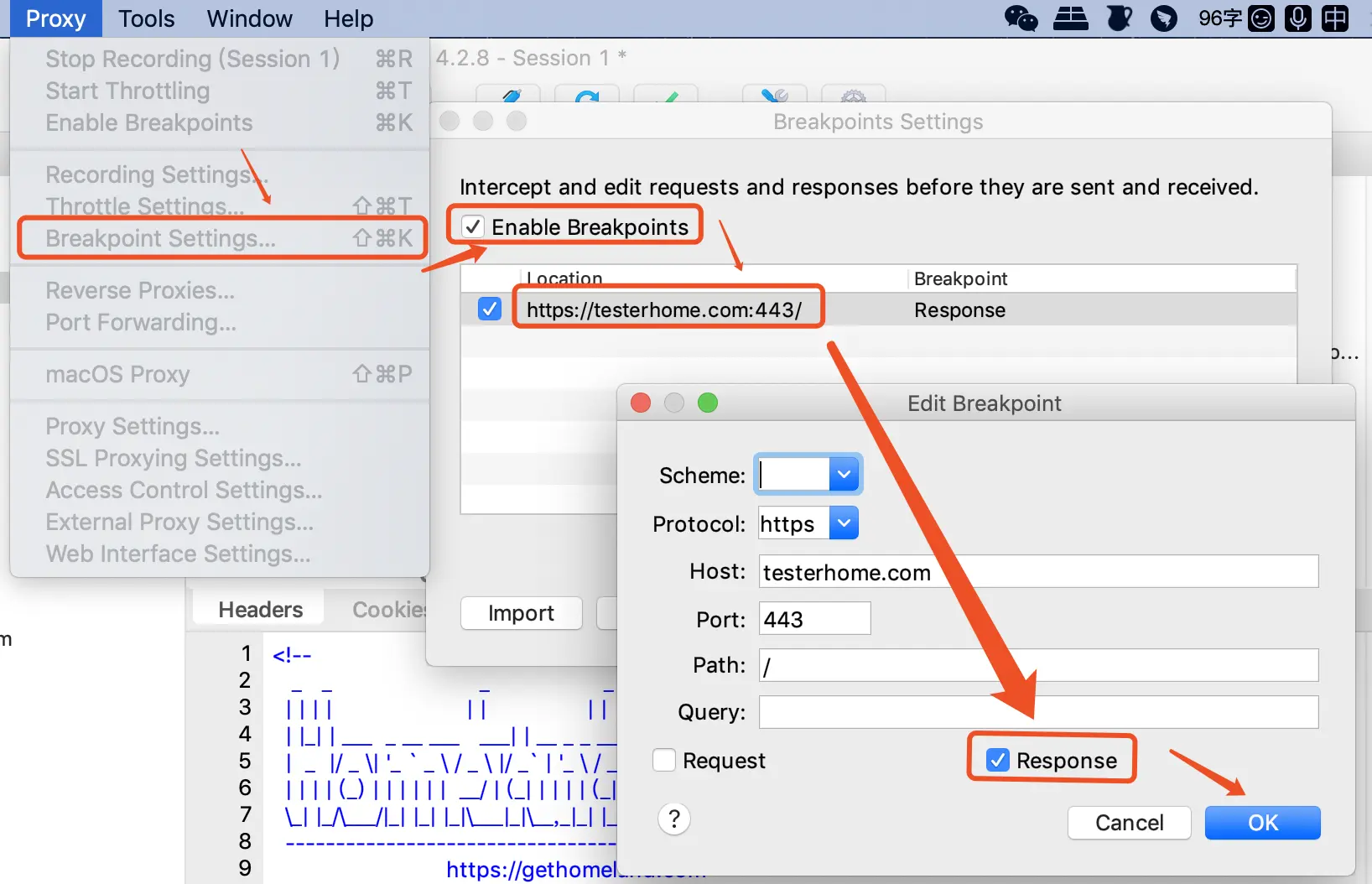Click the wrench tools icon in Charles toolbar

[x=775, y=95]
